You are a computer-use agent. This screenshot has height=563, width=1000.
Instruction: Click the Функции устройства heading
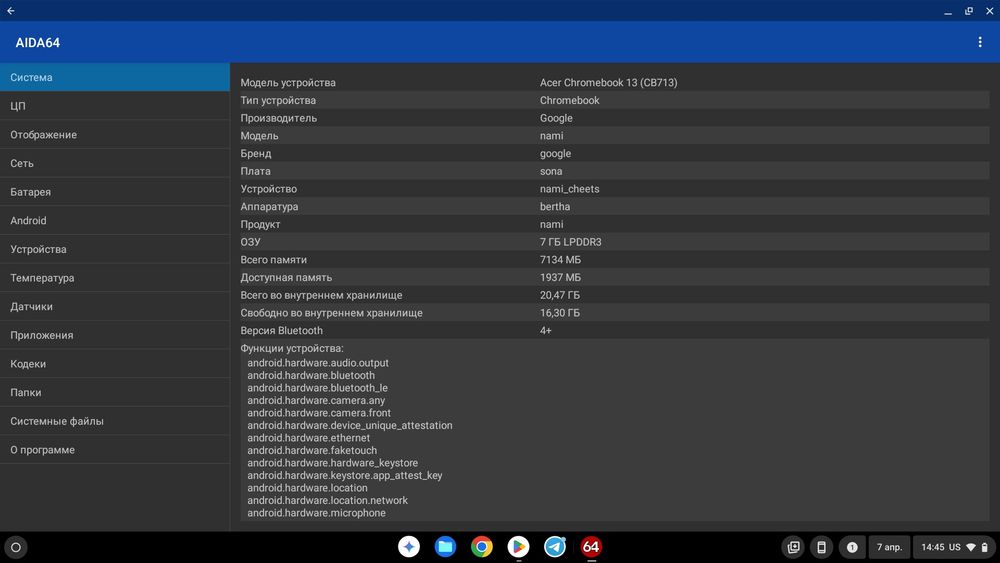pyautogui.click(x=292, y=348)
